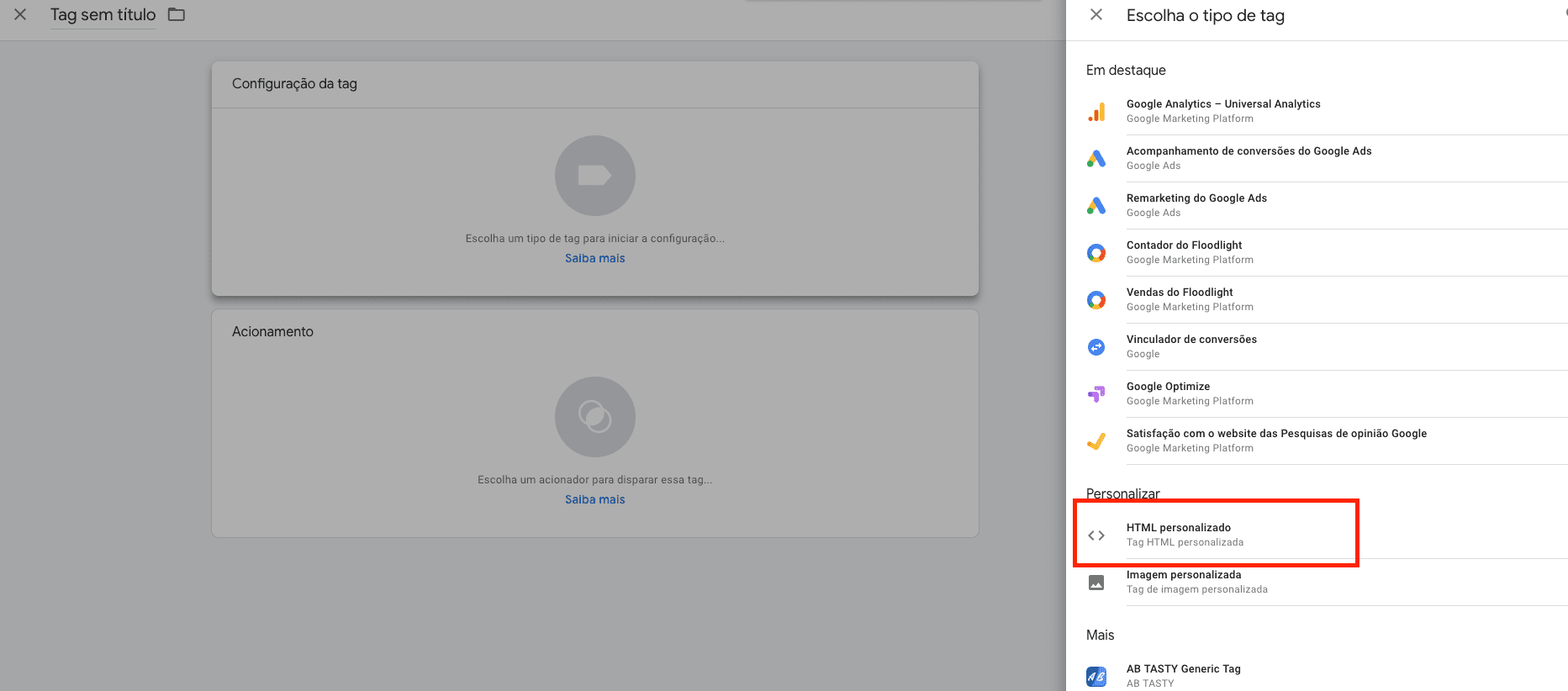The width and height of the screenshot is (1568, 691).
Task: Click the Vendas do Floodlight icon
Action: (1096, 300)
